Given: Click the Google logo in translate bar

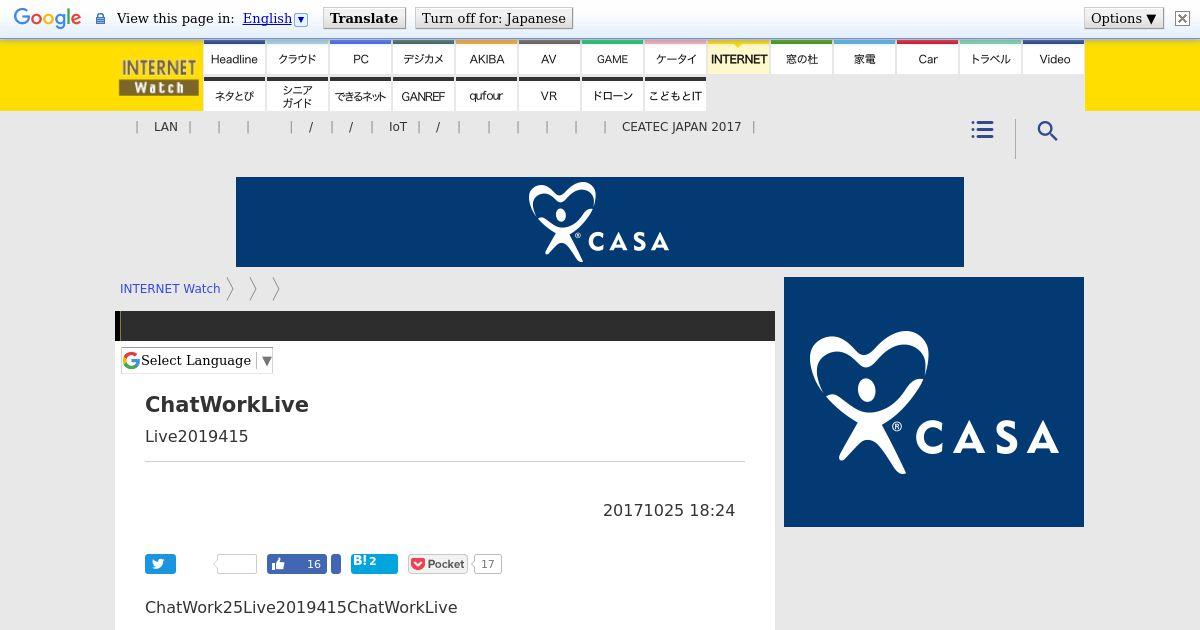Looking at the screenshot, I should click(x=47, y=18).
